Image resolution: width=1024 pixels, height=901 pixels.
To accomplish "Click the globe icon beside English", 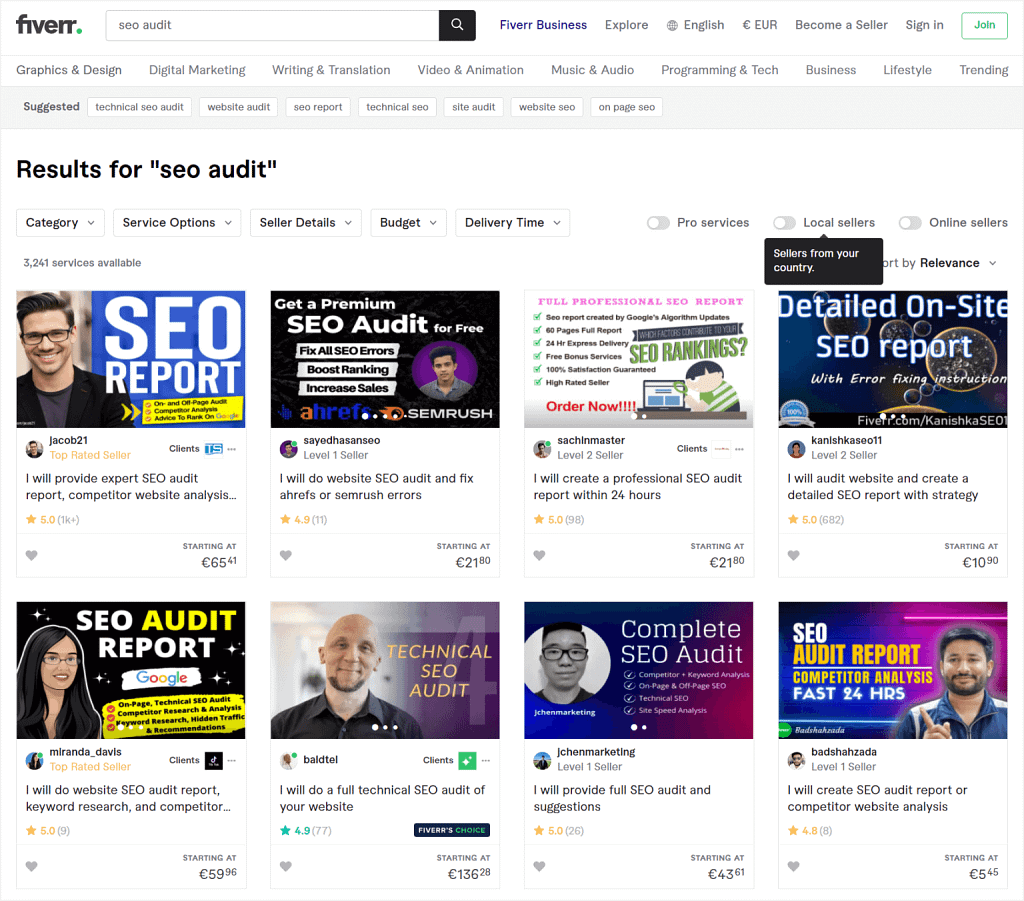I will (x=672, y=25).
